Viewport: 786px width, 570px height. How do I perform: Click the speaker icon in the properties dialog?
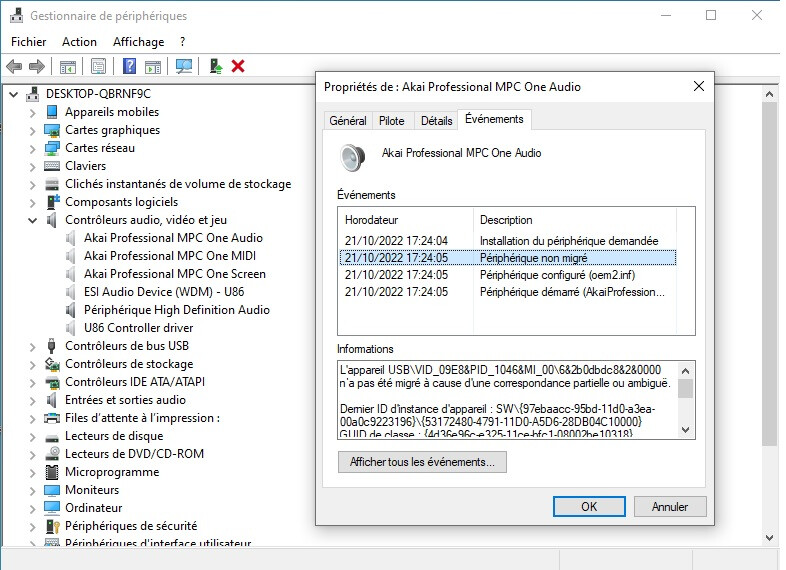point(352,157)
